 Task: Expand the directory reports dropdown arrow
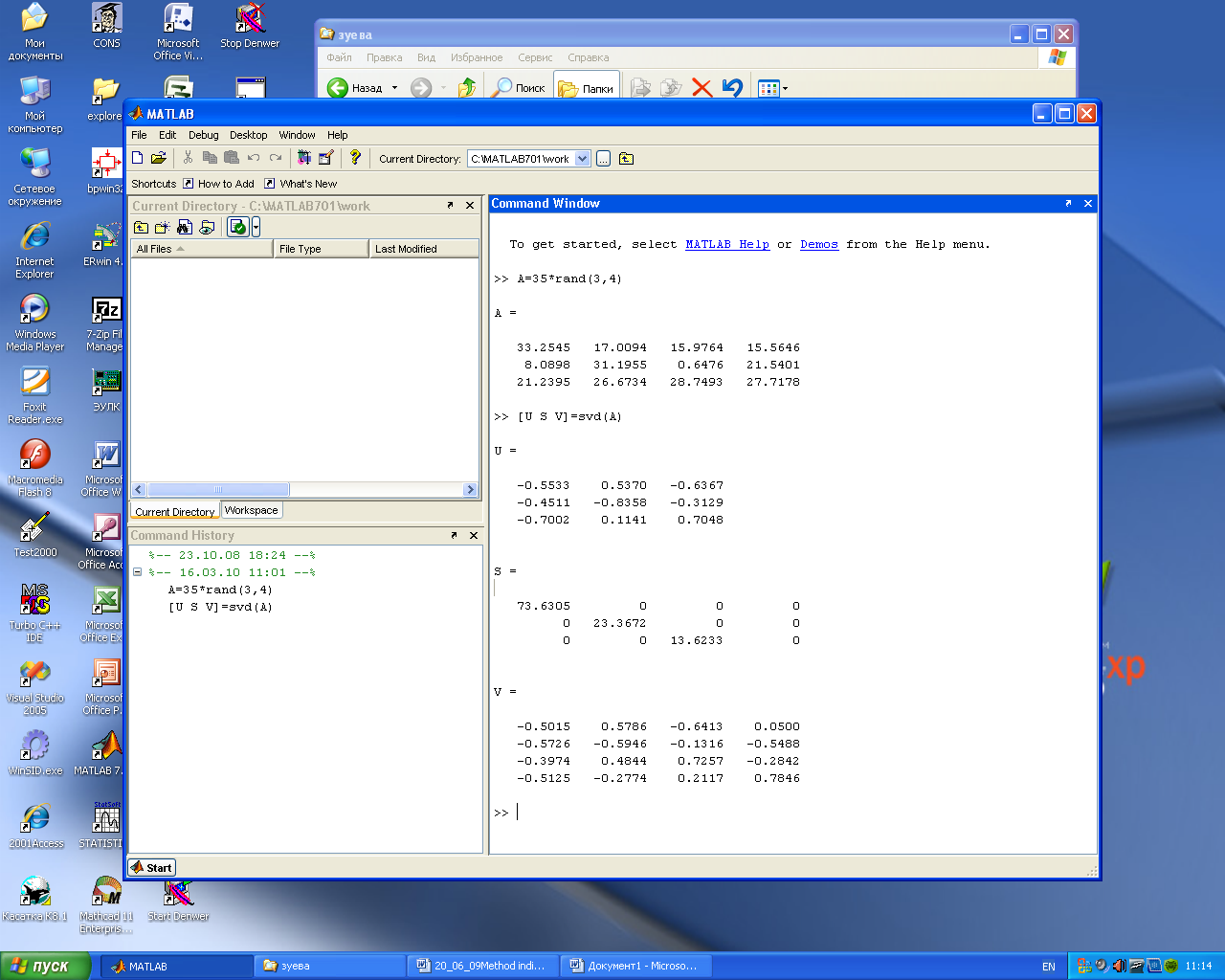(x=256, y=227)
